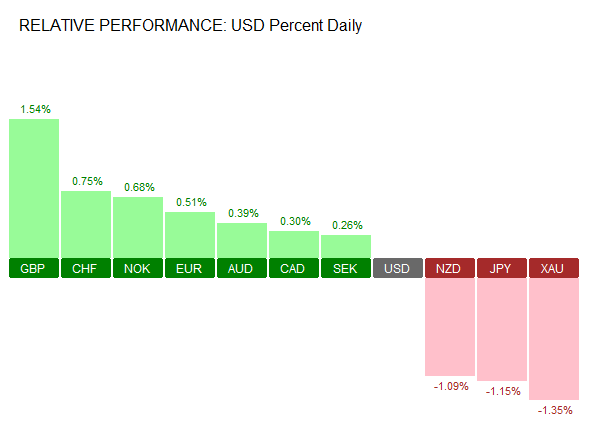The width and height of the screenshot is (604, 448).
Task: Click the green bar above CHF
Action: pyautogui.click(x=86, y=224)
